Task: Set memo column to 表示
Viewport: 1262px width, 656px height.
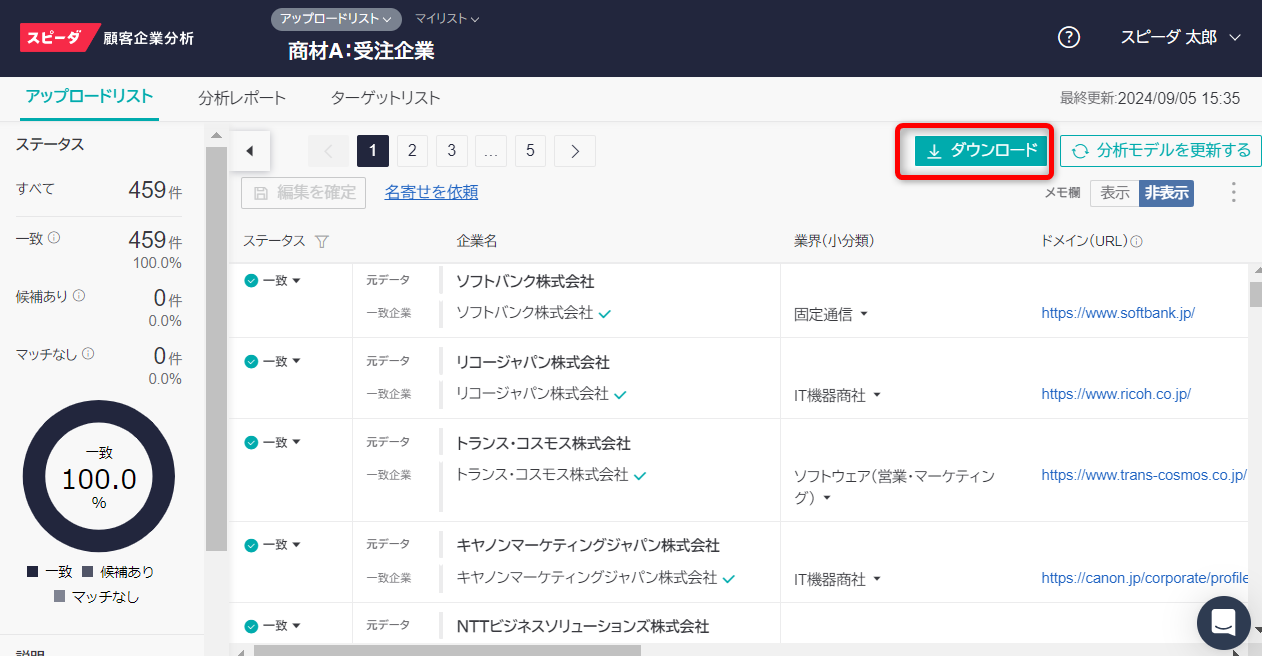Action: (x=1115, y=193)
